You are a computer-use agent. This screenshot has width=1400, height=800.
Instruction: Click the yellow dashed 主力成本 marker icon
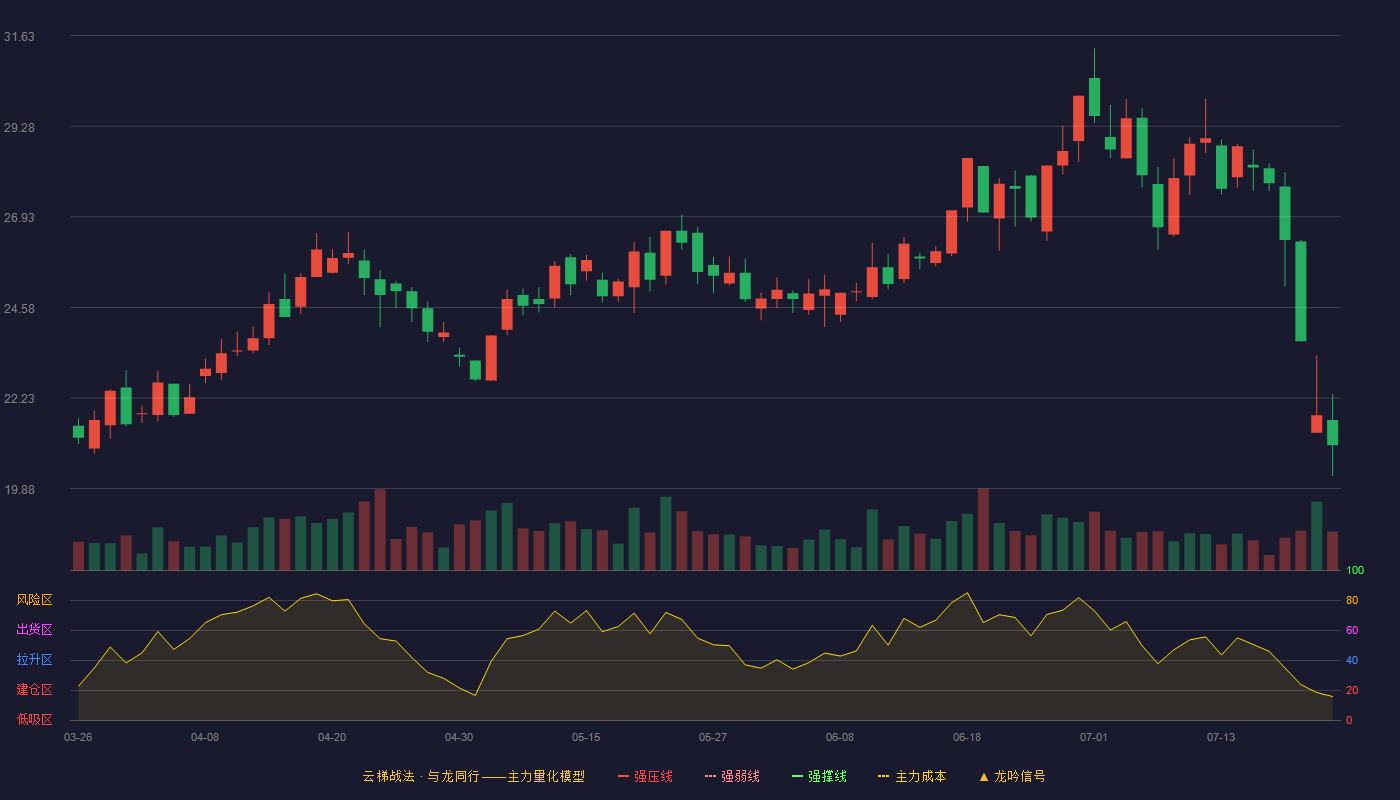[883, 776]
